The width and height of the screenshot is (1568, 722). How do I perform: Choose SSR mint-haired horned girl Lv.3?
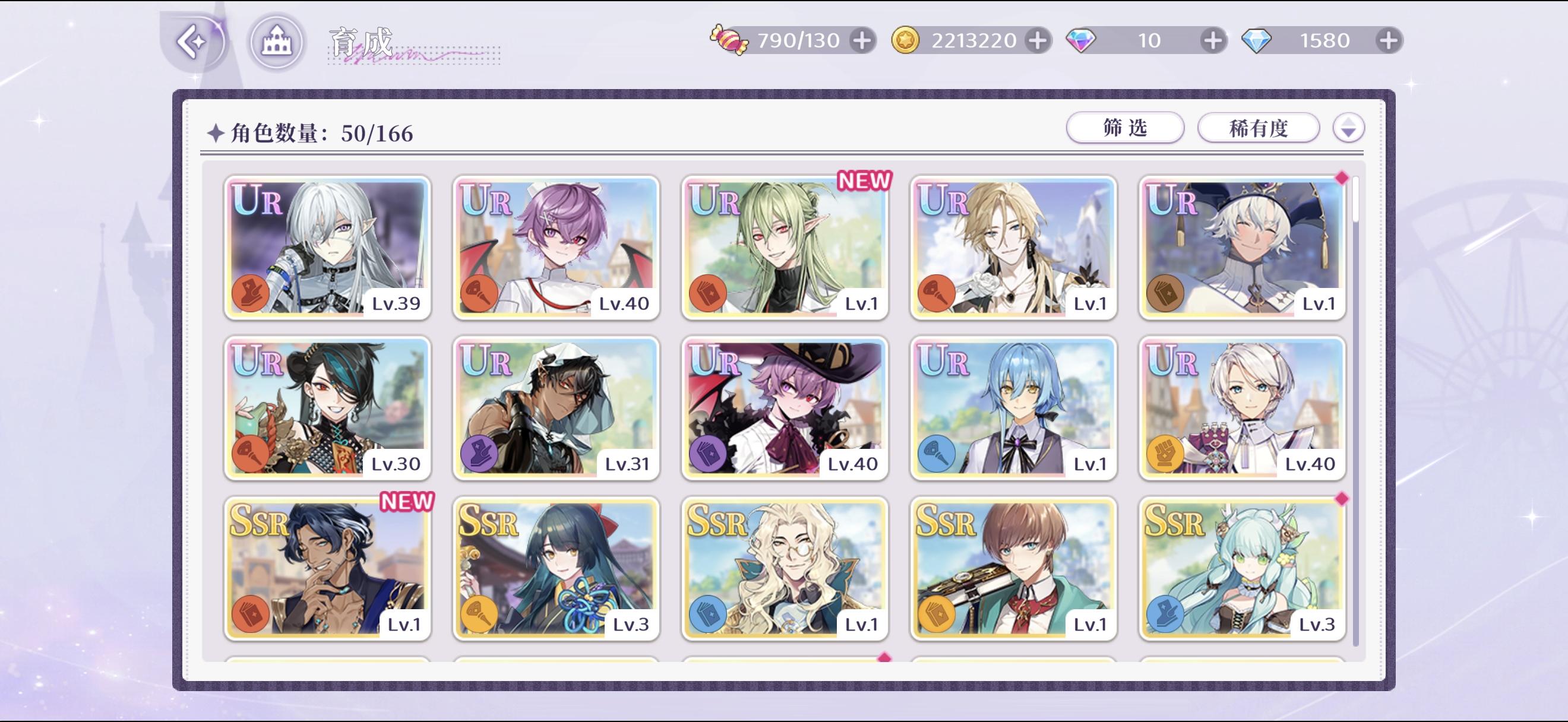click(1242, 568)
